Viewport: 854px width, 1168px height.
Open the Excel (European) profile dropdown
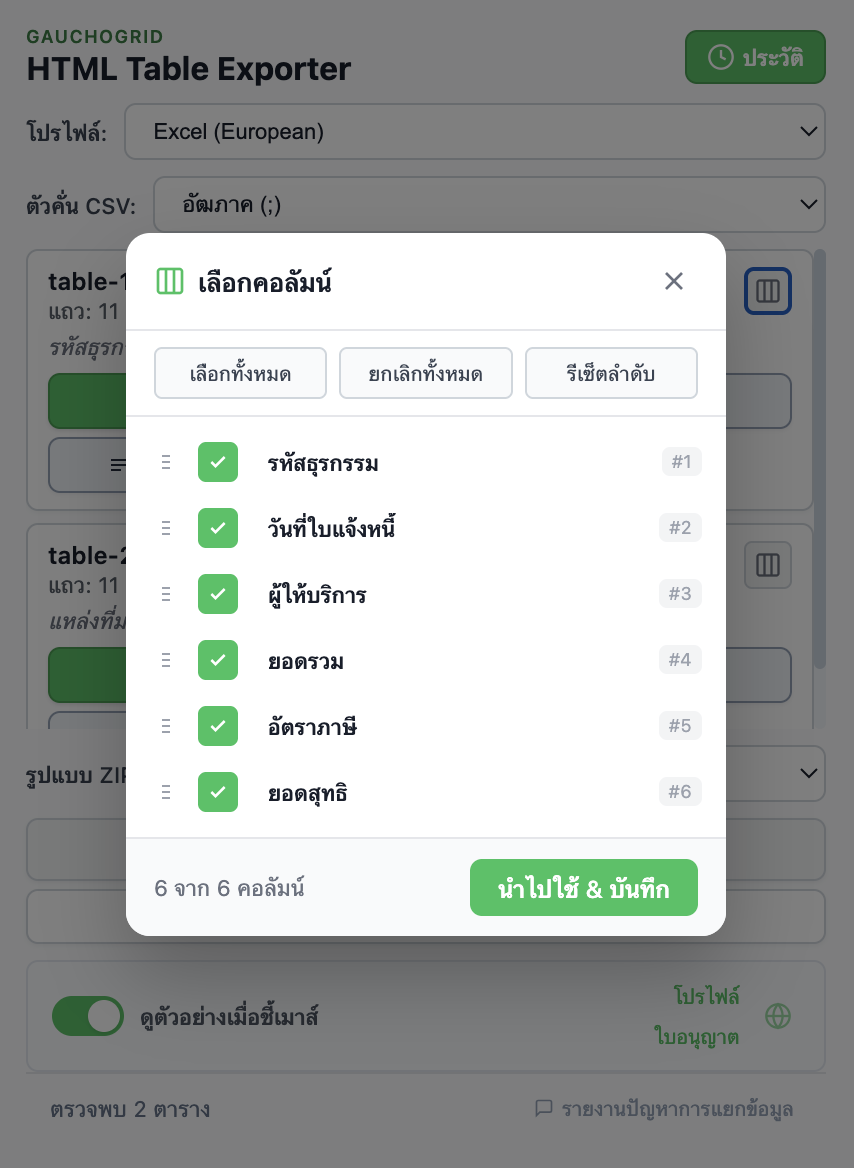(x=473, y=131)
